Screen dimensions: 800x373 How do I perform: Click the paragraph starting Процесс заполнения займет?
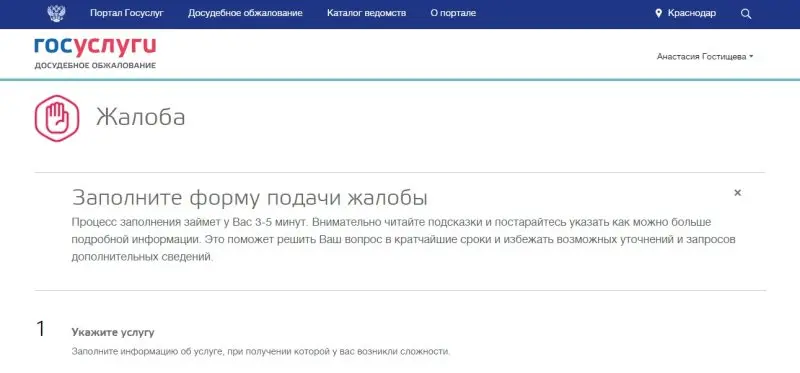(403, 240)
